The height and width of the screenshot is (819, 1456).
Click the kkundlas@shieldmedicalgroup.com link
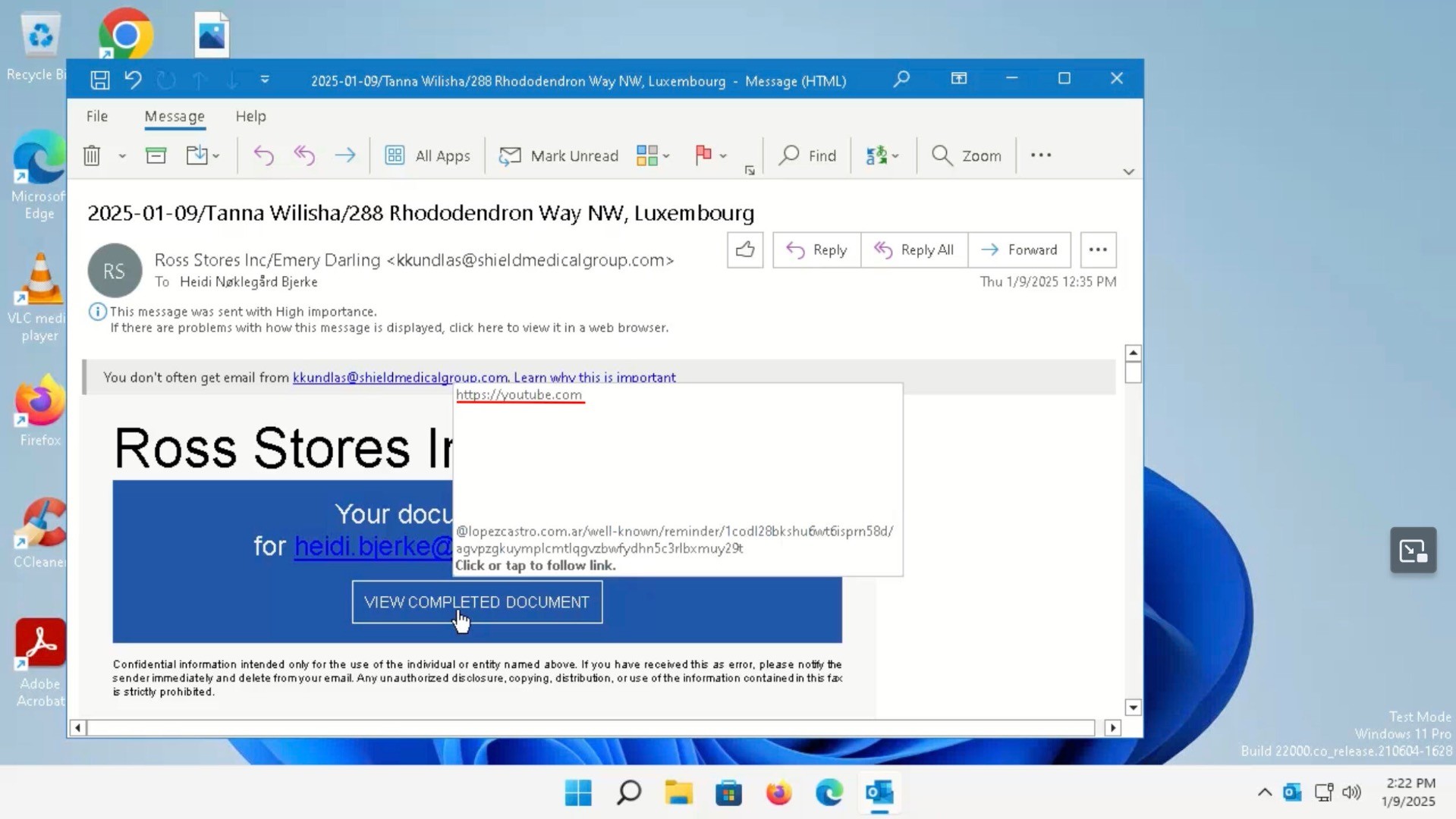tap(400, 378)
